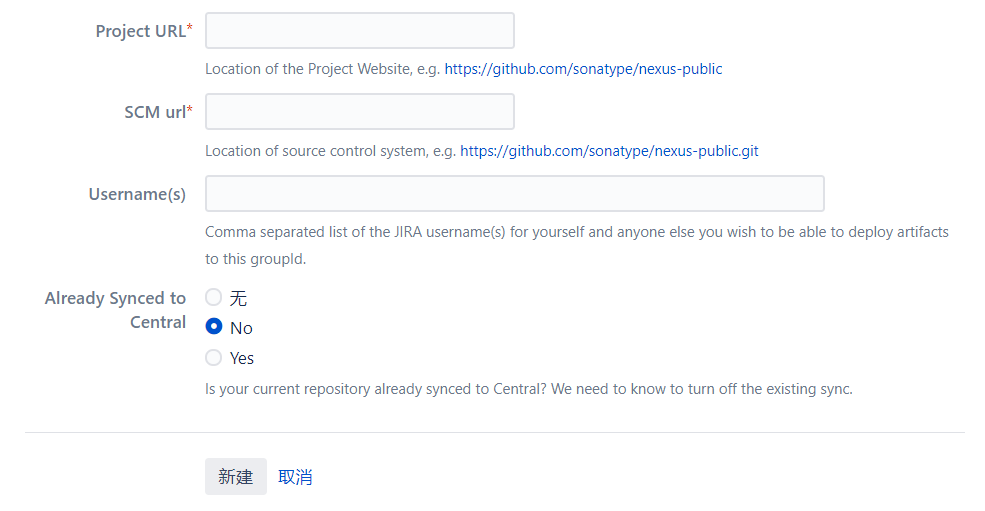Click the Username(s) input field
Screen dimensions: 985x511
pos(514,194)
